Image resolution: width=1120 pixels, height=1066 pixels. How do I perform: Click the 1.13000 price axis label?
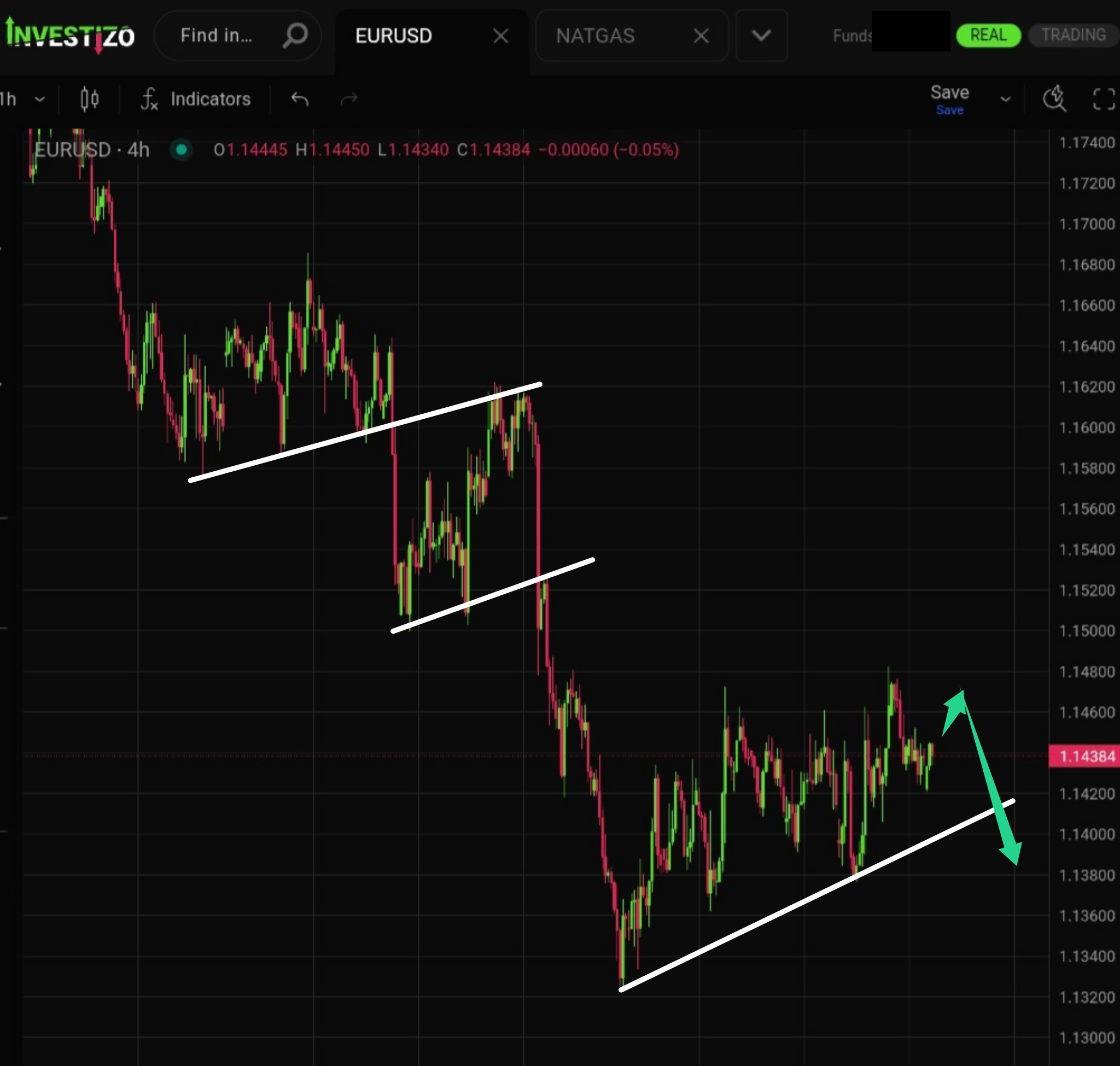point(1087,1038)
